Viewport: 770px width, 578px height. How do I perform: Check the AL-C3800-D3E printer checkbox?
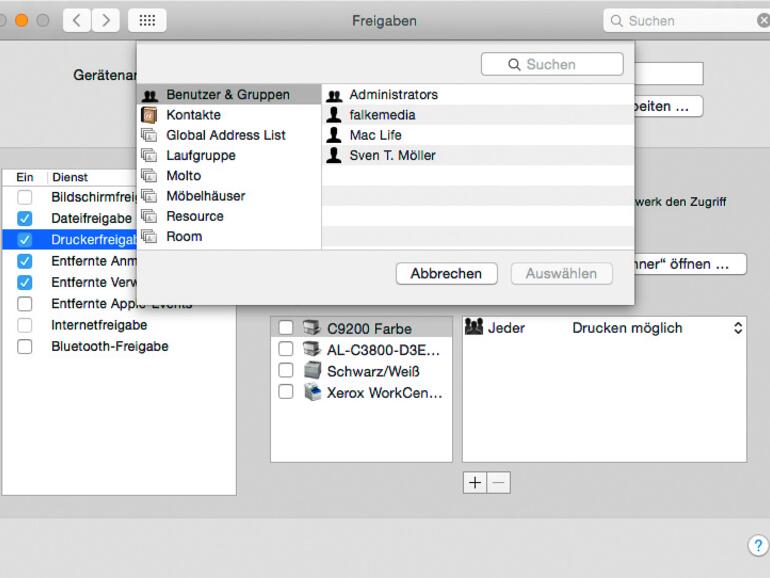(286, 349)
